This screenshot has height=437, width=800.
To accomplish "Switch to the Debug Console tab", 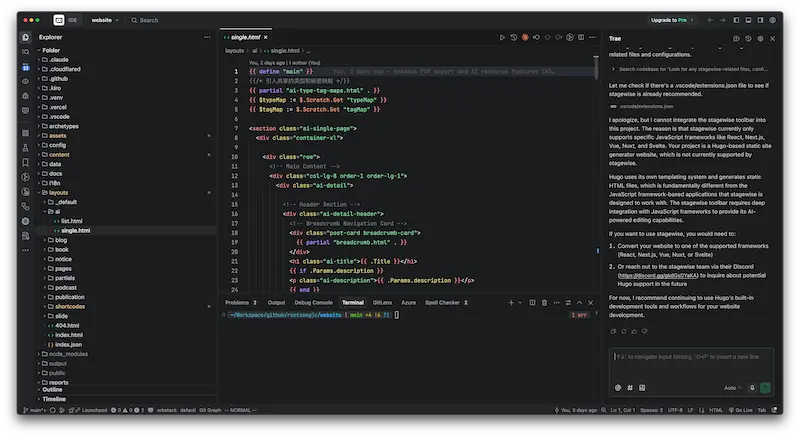I will (313, 302).
